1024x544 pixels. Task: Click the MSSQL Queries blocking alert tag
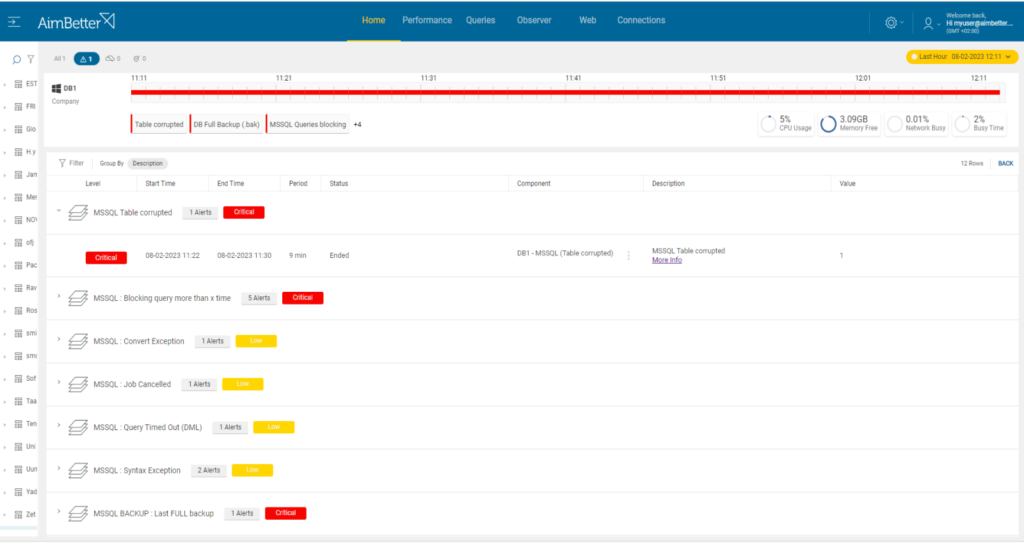click(308, 124)
